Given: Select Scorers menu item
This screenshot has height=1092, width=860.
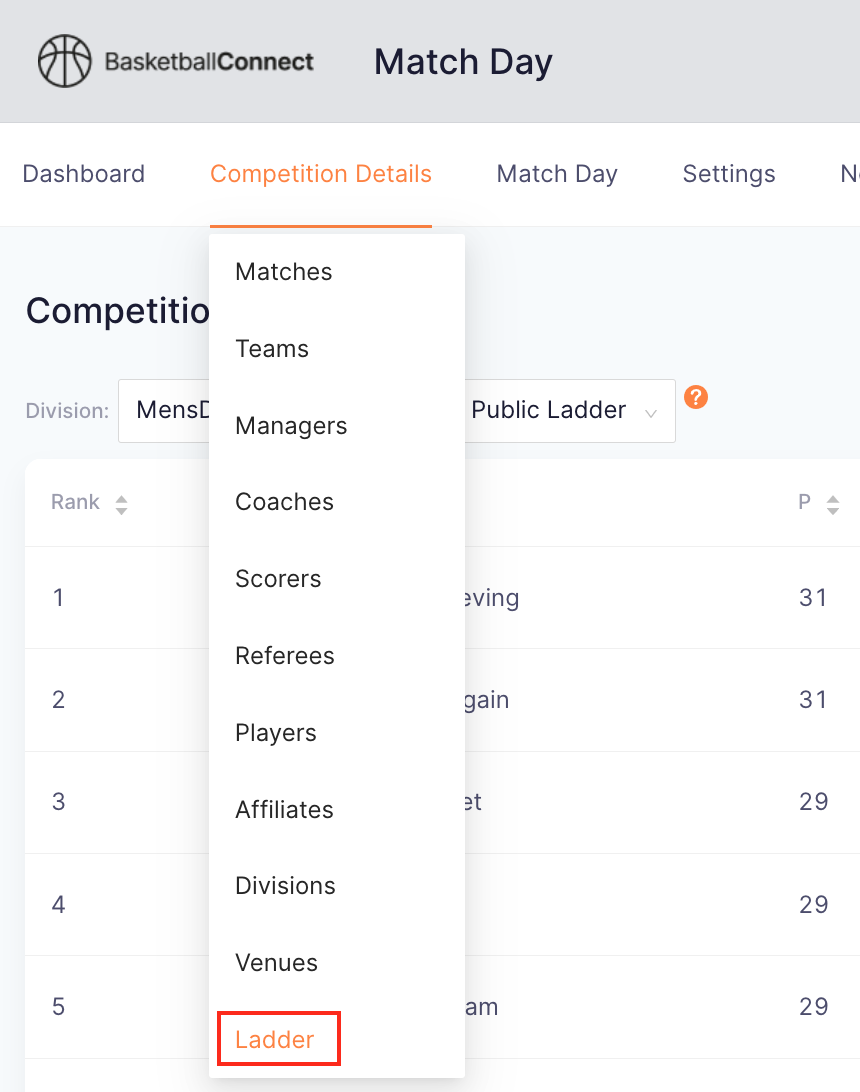Looking at the screenshot, I should tap(278, 579).
